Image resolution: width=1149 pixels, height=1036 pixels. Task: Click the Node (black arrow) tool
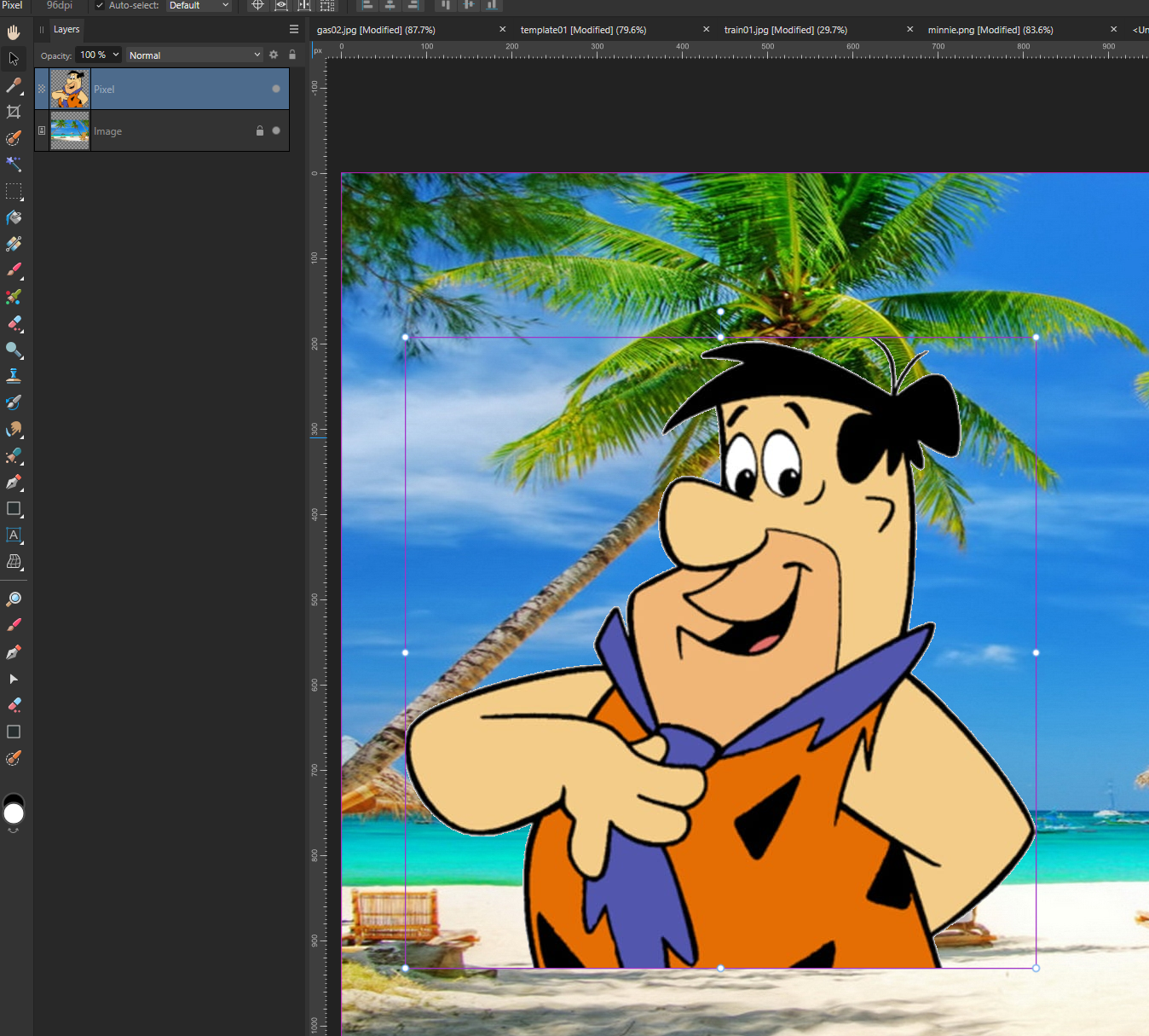click(14, 679)
